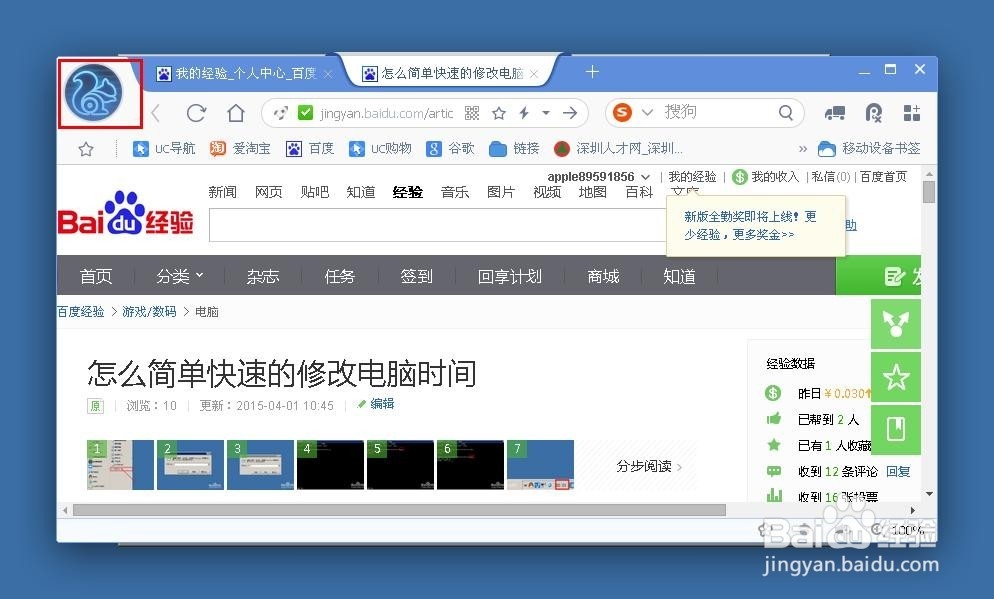The height and width of the screenshot is (599, 994).
Task: Select 网页 in Baidu top nav
Action: [269, 192]
